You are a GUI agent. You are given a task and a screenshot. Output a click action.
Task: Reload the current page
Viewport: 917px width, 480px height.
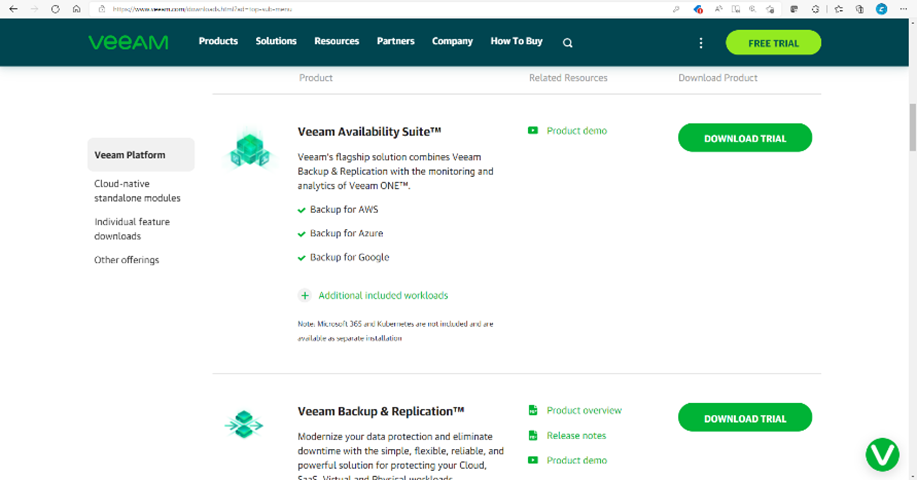[x=55, y=9]
